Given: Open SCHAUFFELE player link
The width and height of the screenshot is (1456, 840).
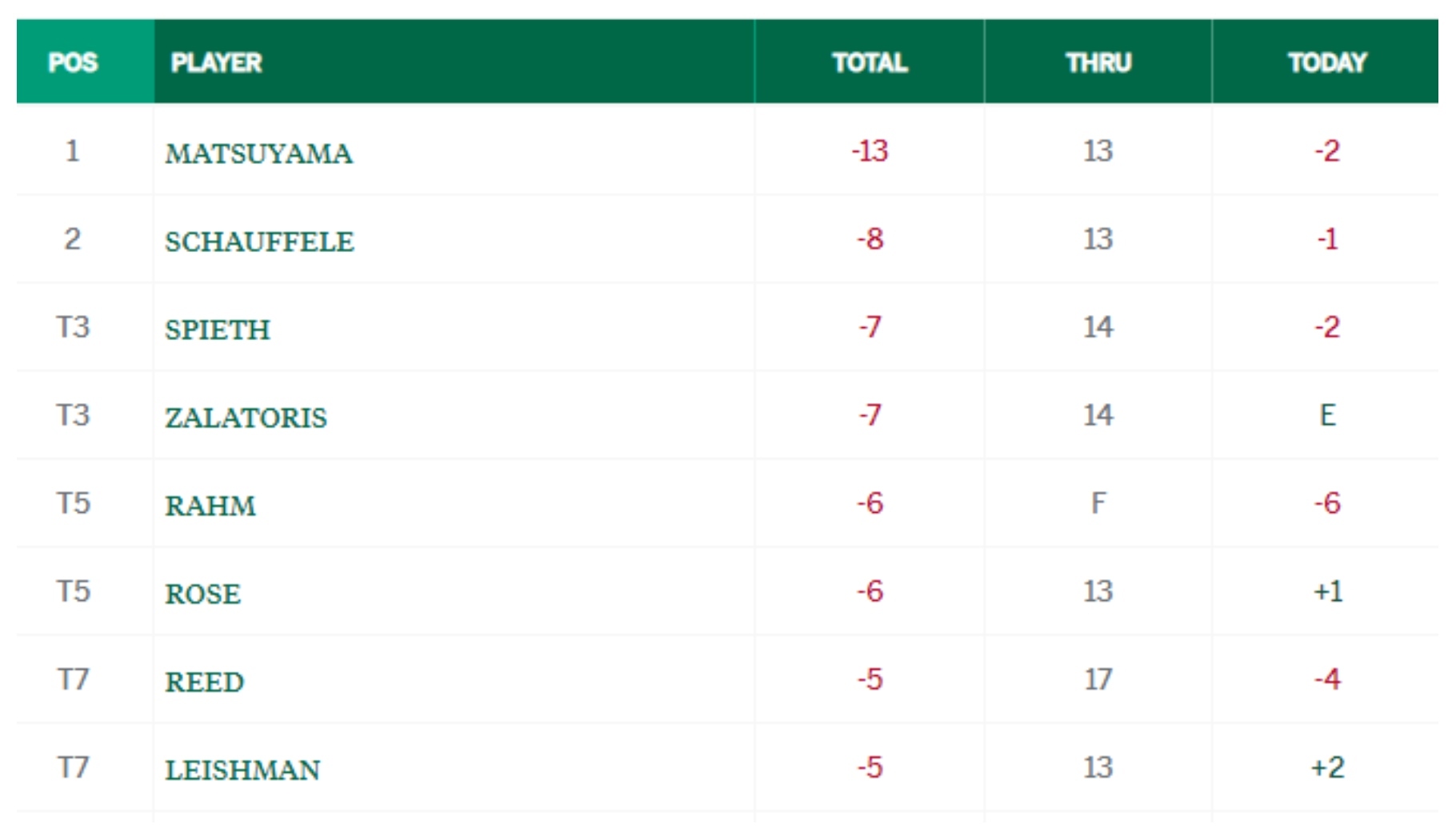Looking at the screenshot, I should 259,241.
